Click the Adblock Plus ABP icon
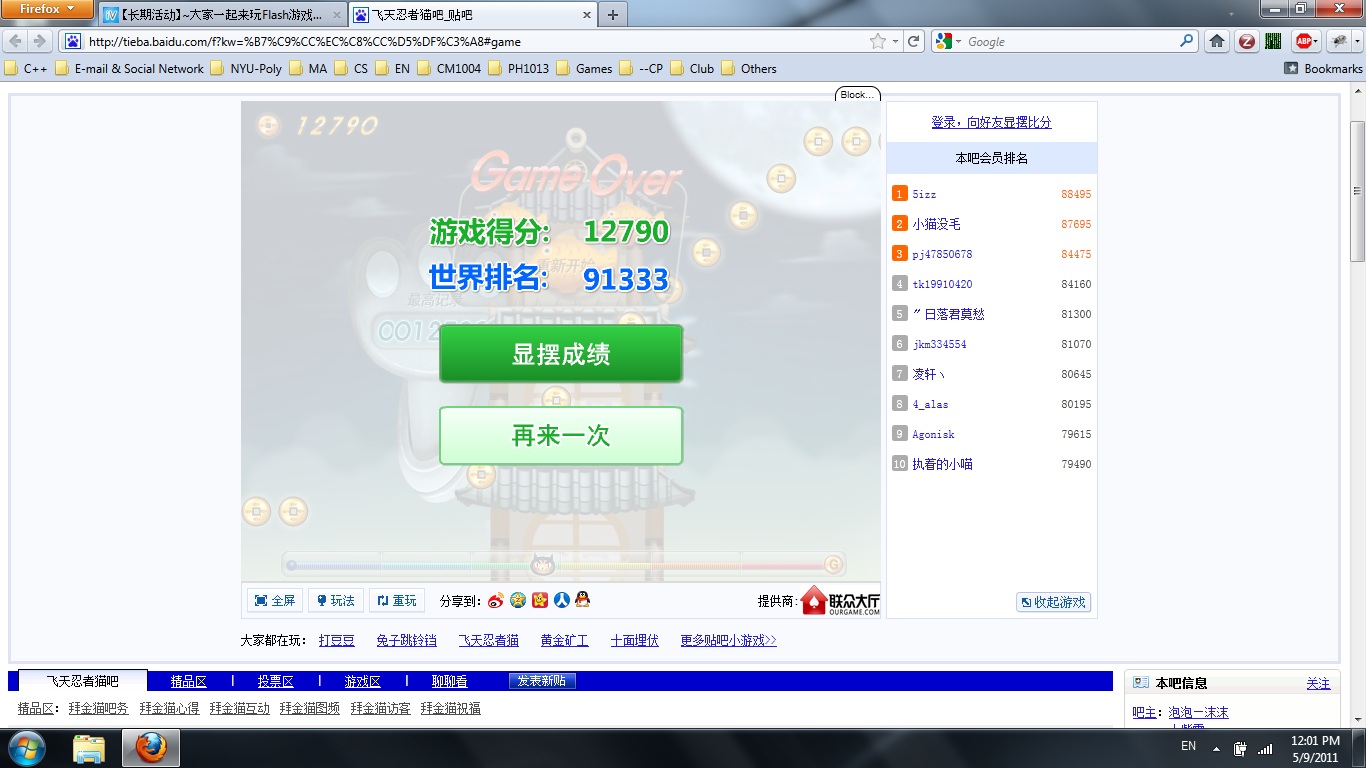Viewport: 1366px width, 768px height. click(1304, 41)
